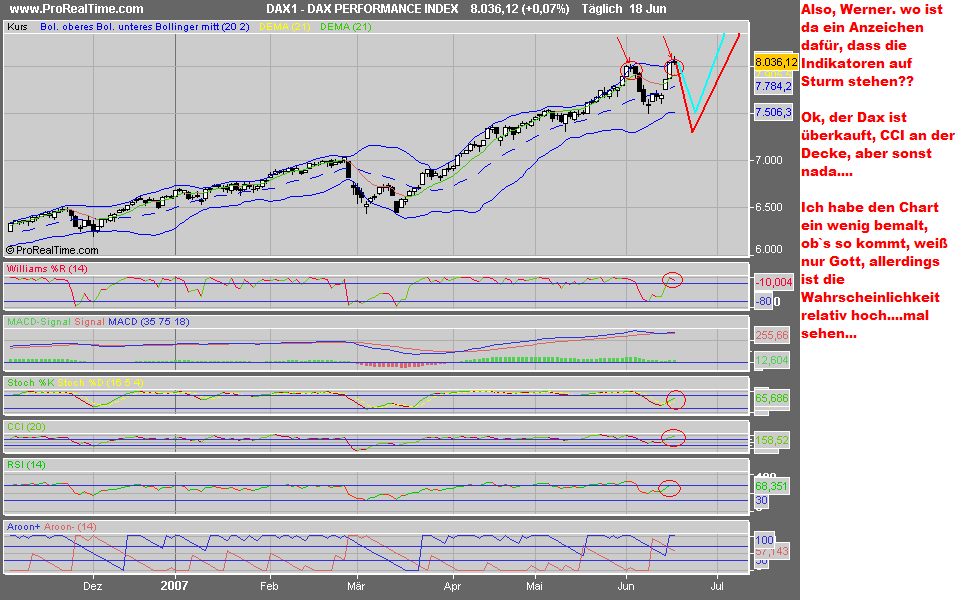Click the Dez month on time axis
Image resolution: width=957 pixels, height=600 pixels.
[92, 586]
